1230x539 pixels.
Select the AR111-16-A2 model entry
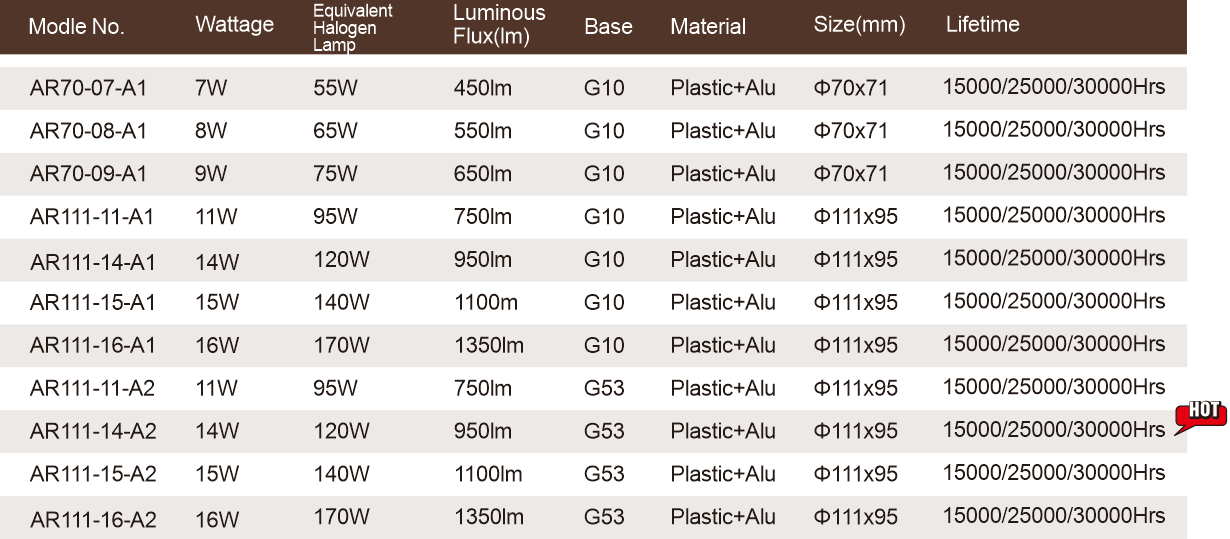click(93, 519)
